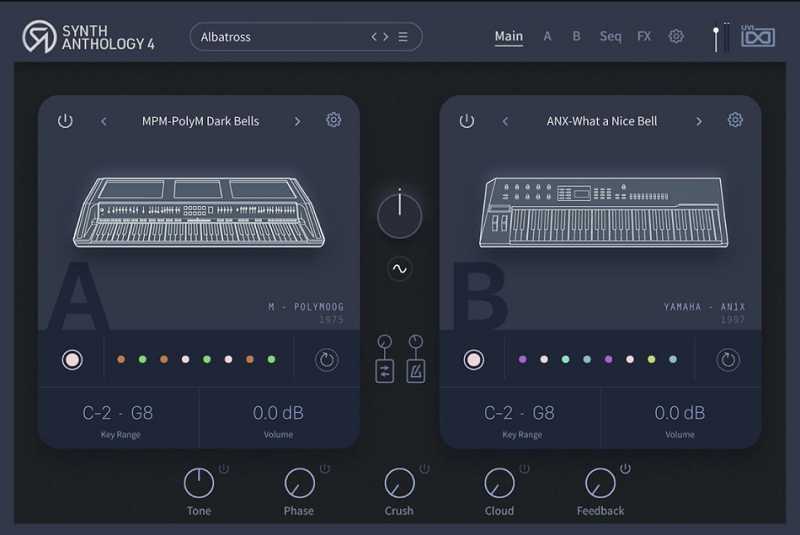
Task: Click Layer A Key Range C-2 - G8
Action: coord(118,413)
